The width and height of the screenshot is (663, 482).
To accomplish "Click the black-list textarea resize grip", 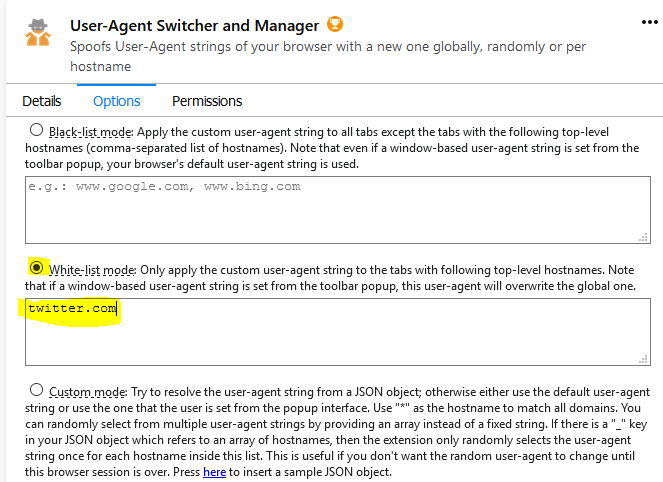I will tap(643, 237).
